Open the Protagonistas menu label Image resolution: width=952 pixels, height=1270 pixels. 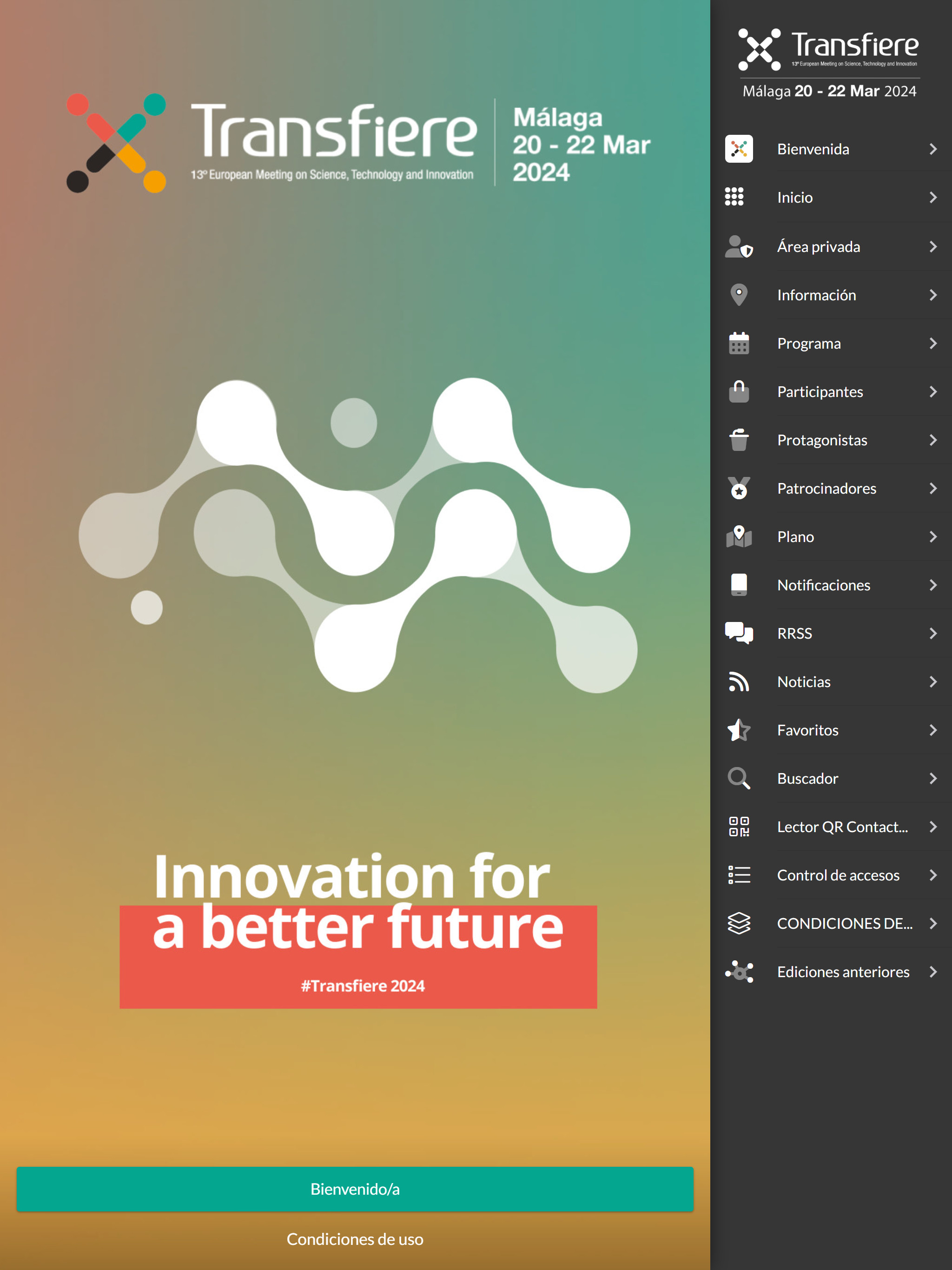point(822,440)
